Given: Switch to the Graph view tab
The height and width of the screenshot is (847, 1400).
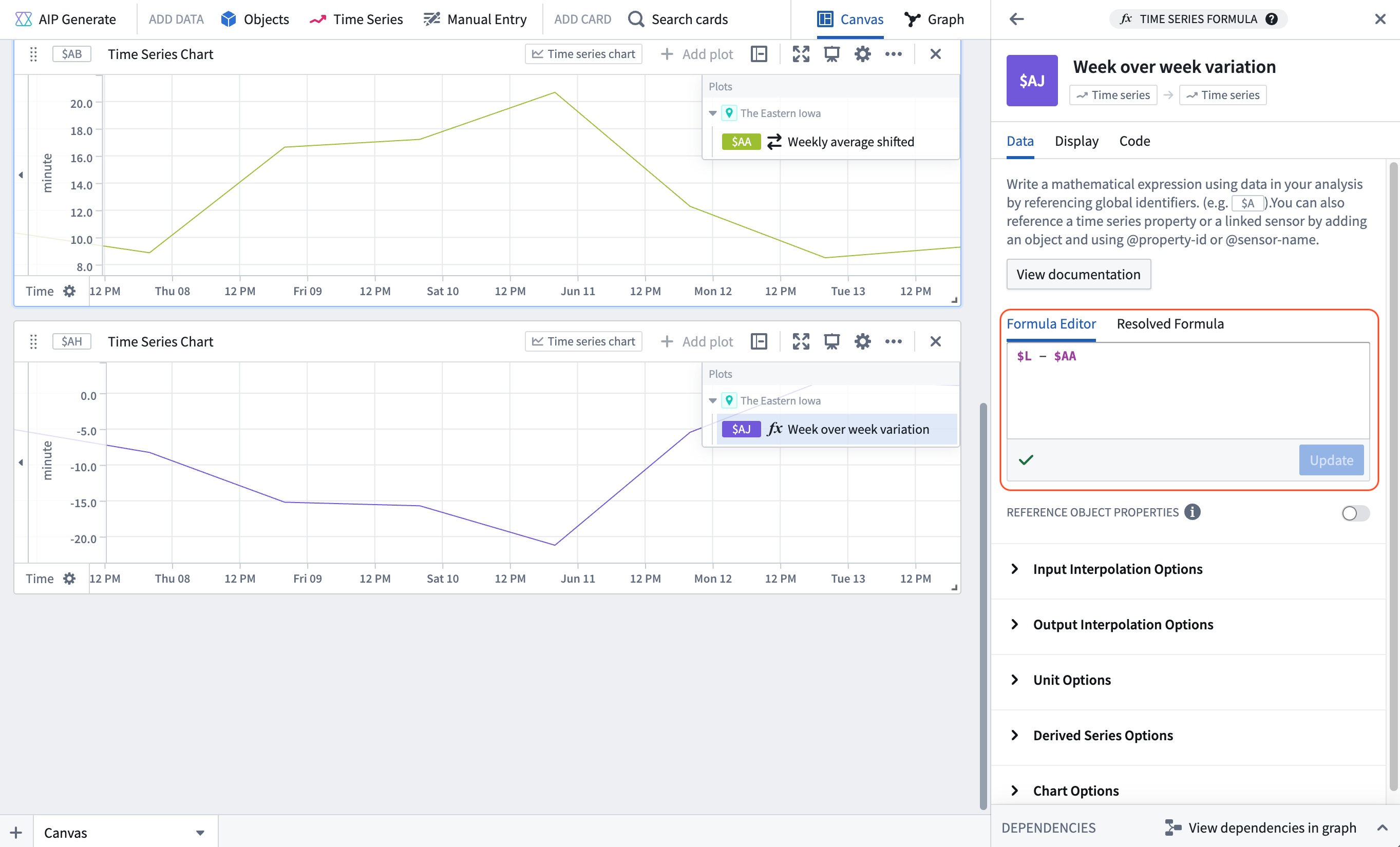Looking at the screenshot, I should coord(934,20).
